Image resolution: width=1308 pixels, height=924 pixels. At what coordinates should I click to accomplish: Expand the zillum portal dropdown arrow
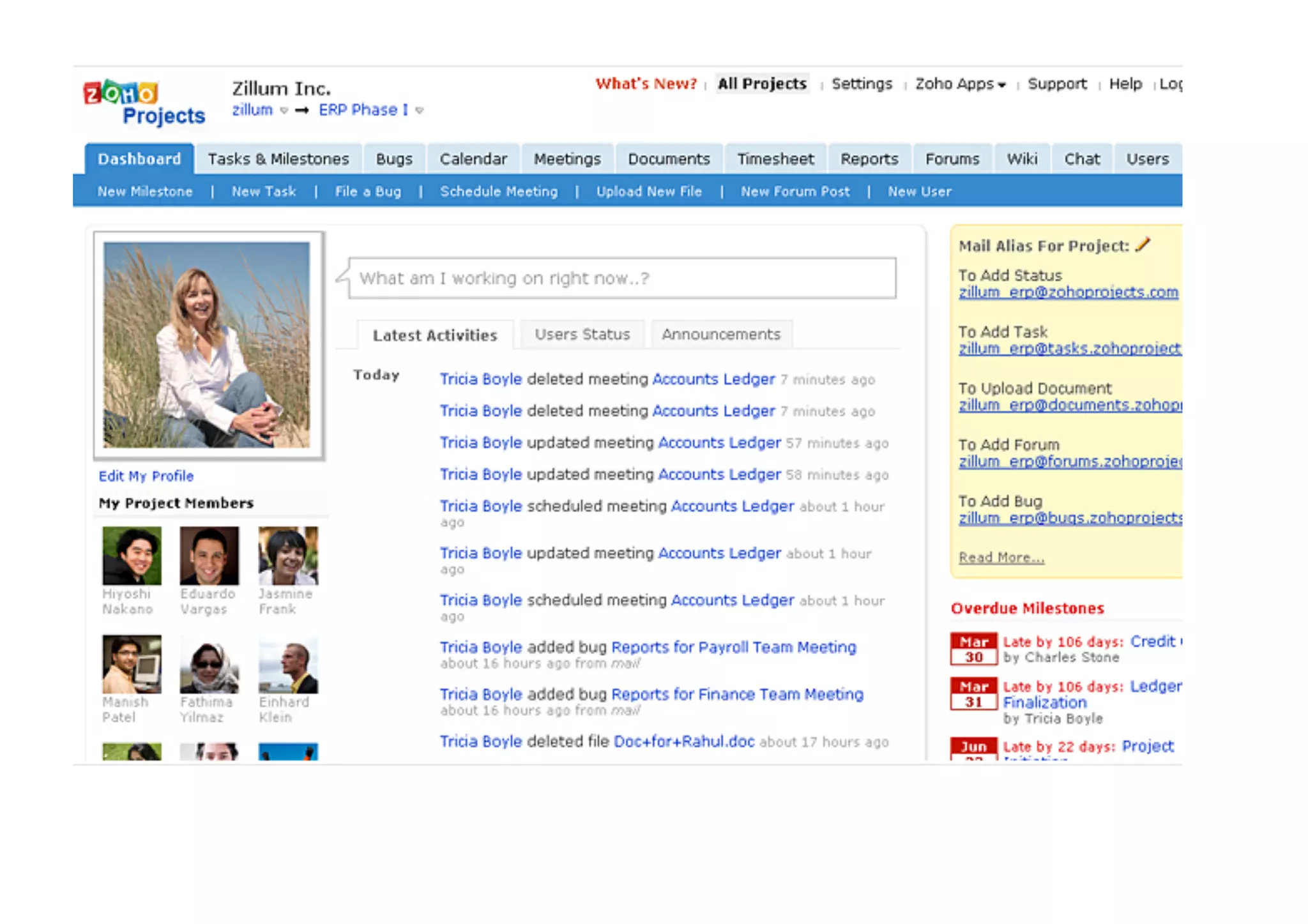click(x=284, y=110)
